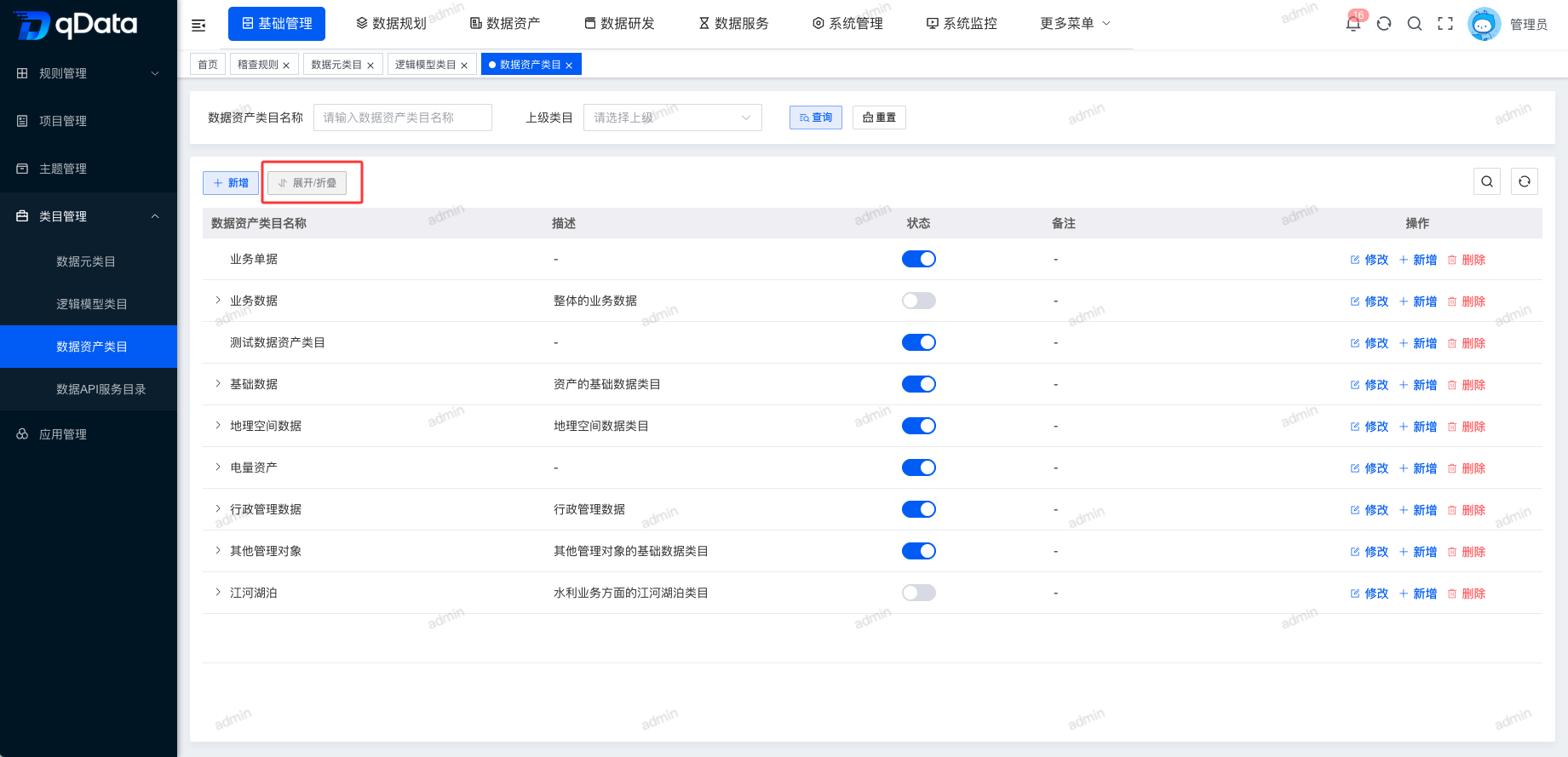Click the qData logo
This screenshot has width=1568, height=757.
[x=75, y=25]
